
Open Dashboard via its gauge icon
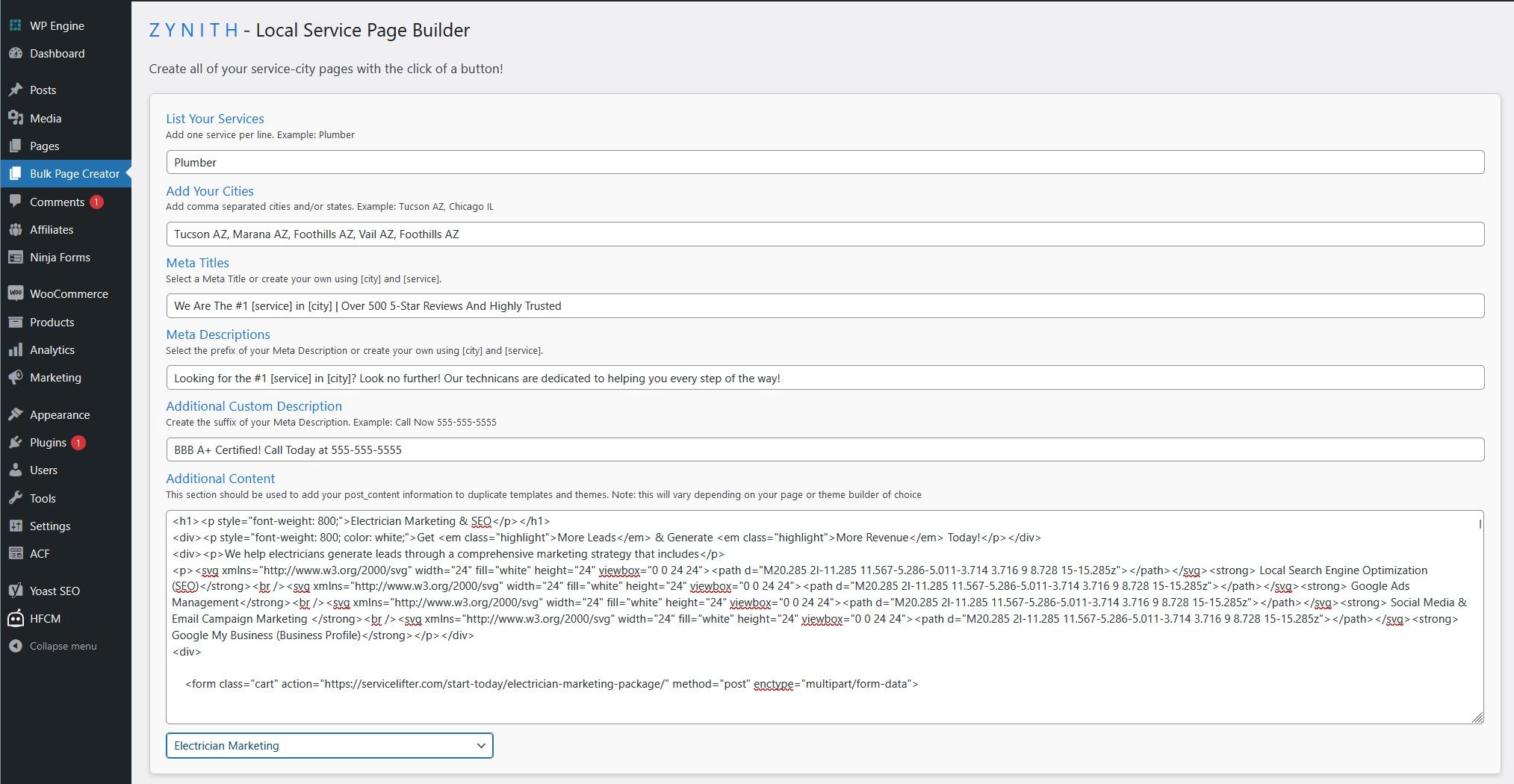coord(15,54)
